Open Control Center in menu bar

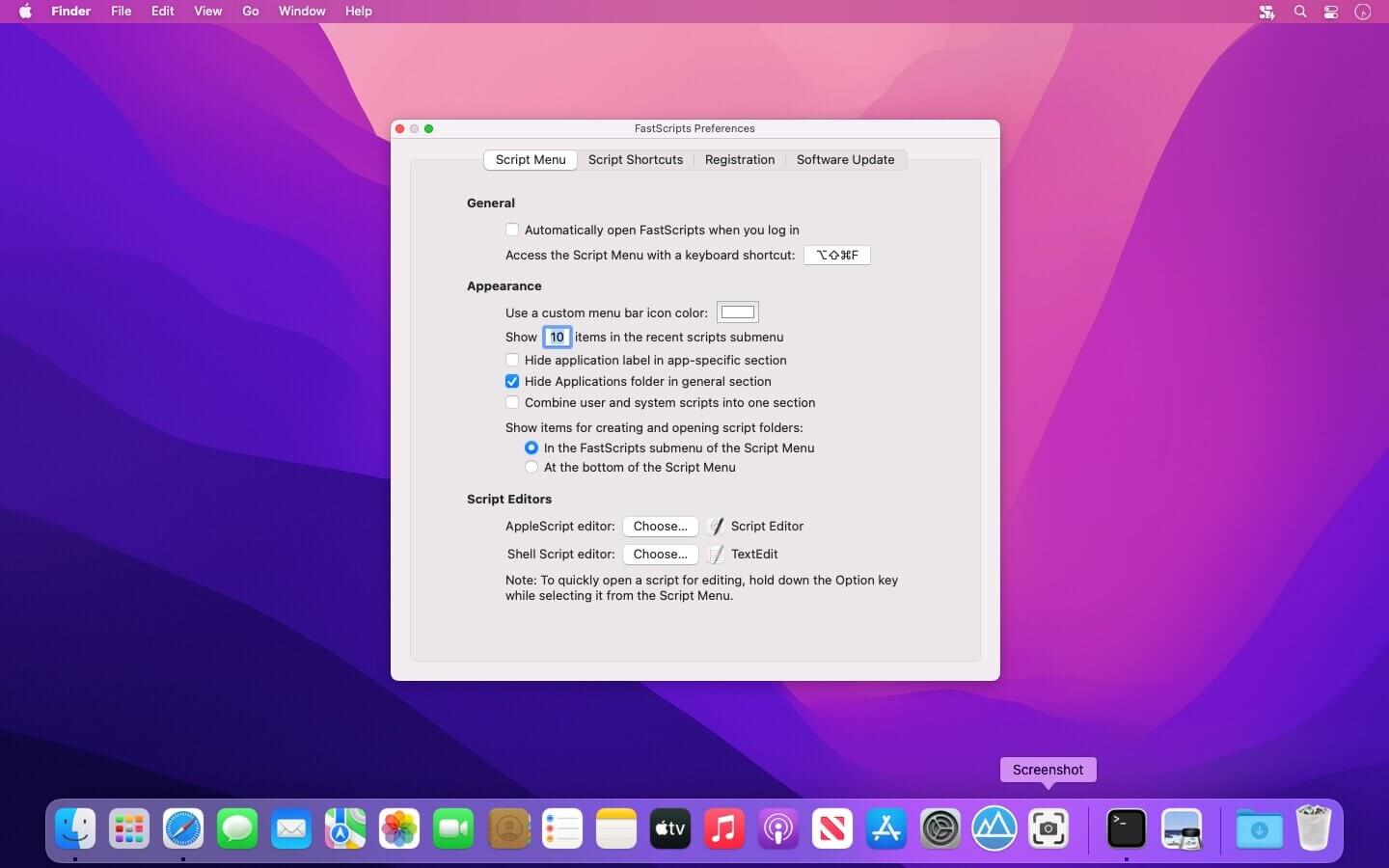pos(1331,12)
